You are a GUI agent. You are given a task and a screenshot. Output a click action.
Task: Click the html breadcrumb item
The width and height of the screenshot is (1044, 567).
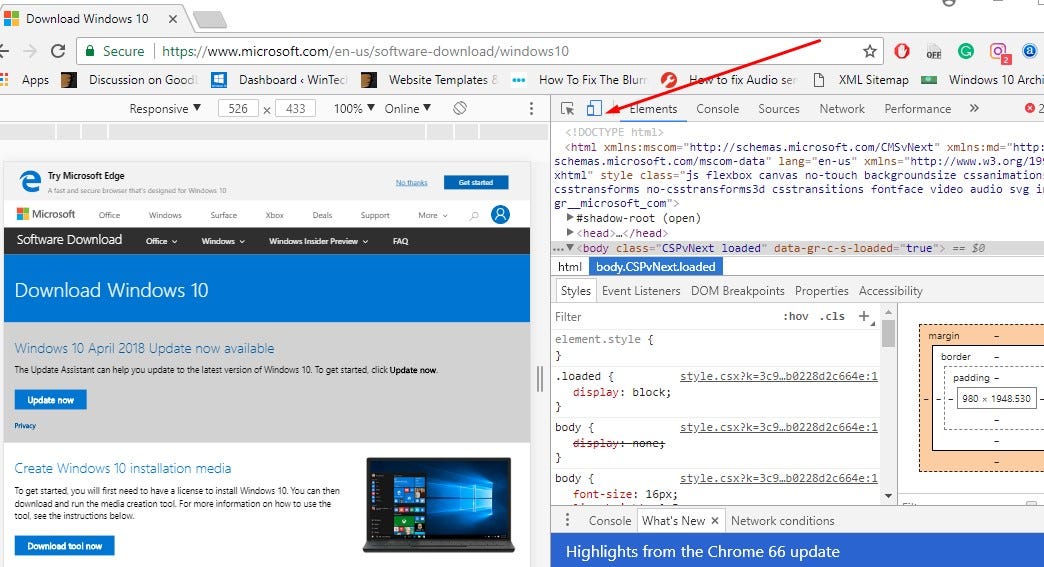[x=570, y=267]
